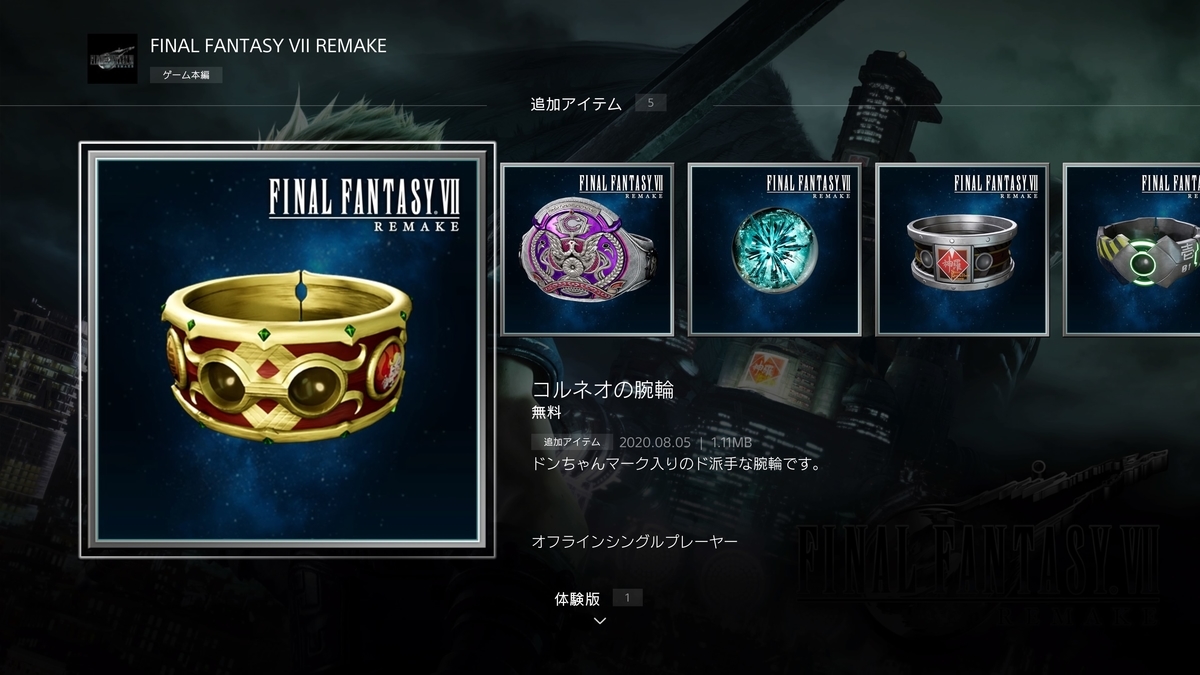Open the FINAL FANTASY VII REMAKE game icon
Viewport: 1200px width, 675px height.
pyautogui.click(x=112, y=58)
